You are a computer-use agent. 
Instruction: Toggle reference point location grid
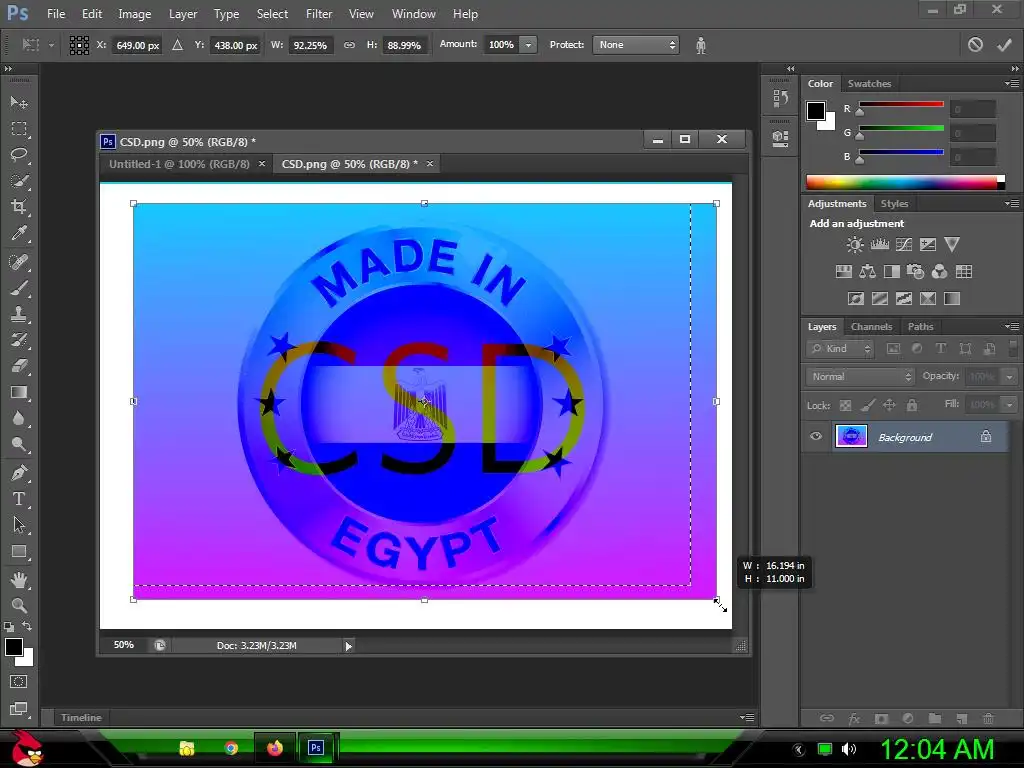click(79, 45)
